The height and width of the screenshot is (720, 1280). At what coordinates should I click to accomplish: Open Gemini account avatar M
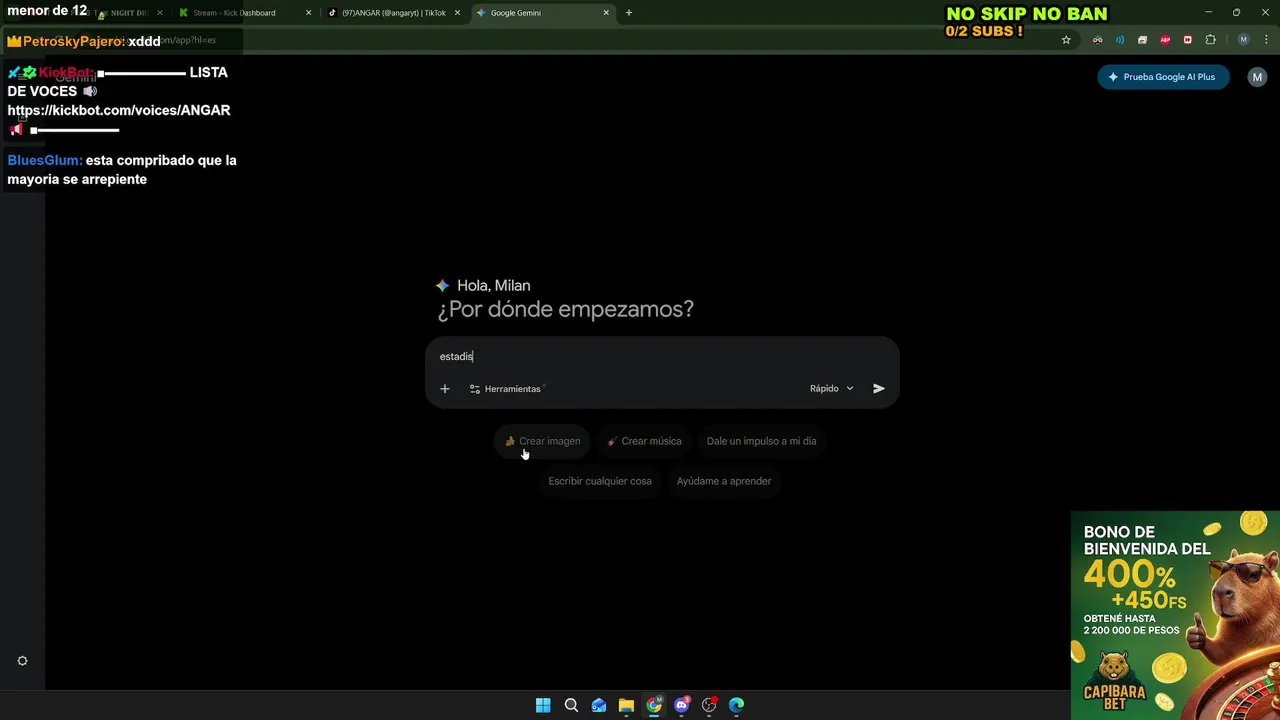[x=1257, y=77]
